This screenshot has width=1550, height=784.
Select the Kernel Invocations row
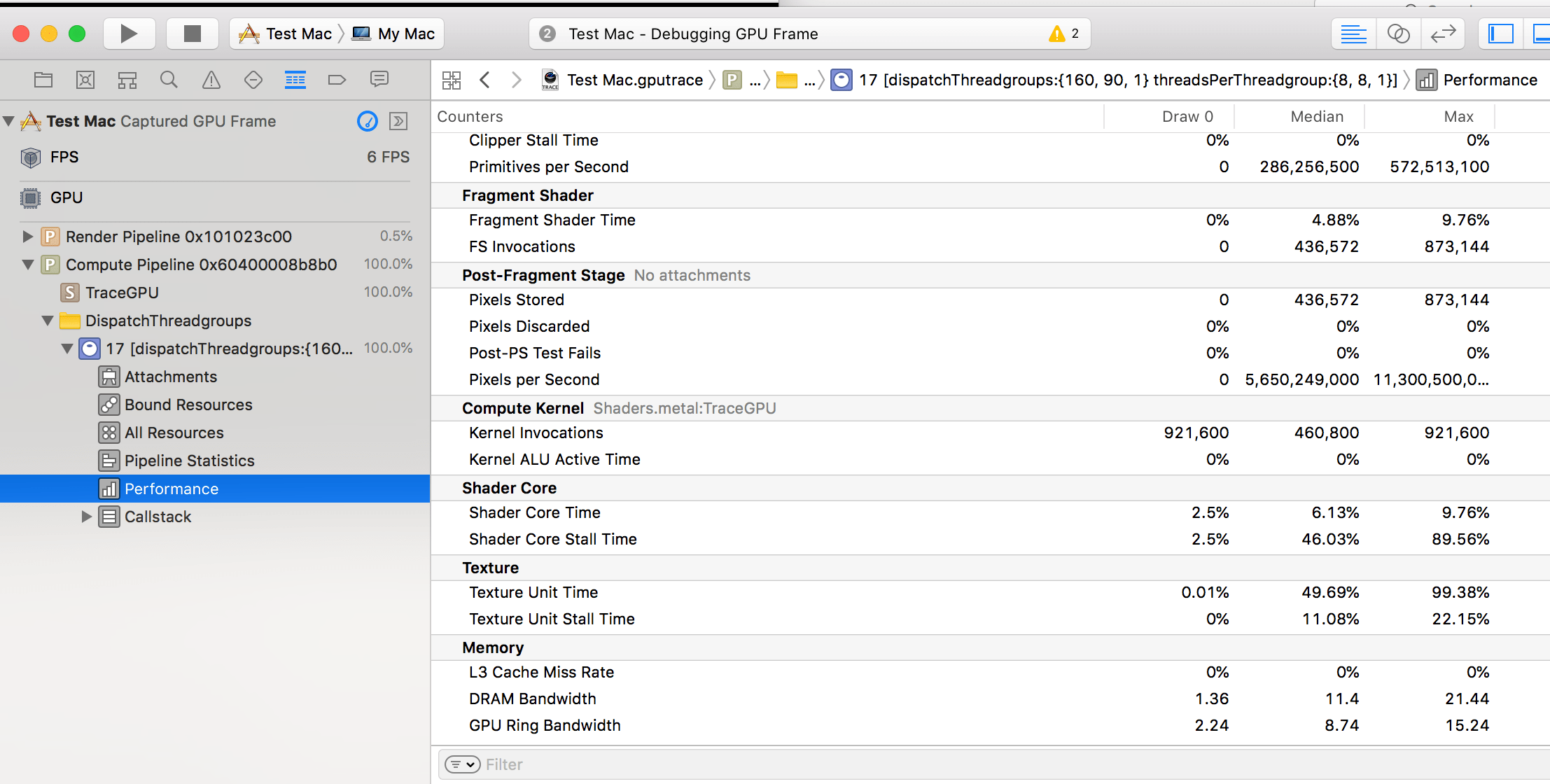[990, 433]
